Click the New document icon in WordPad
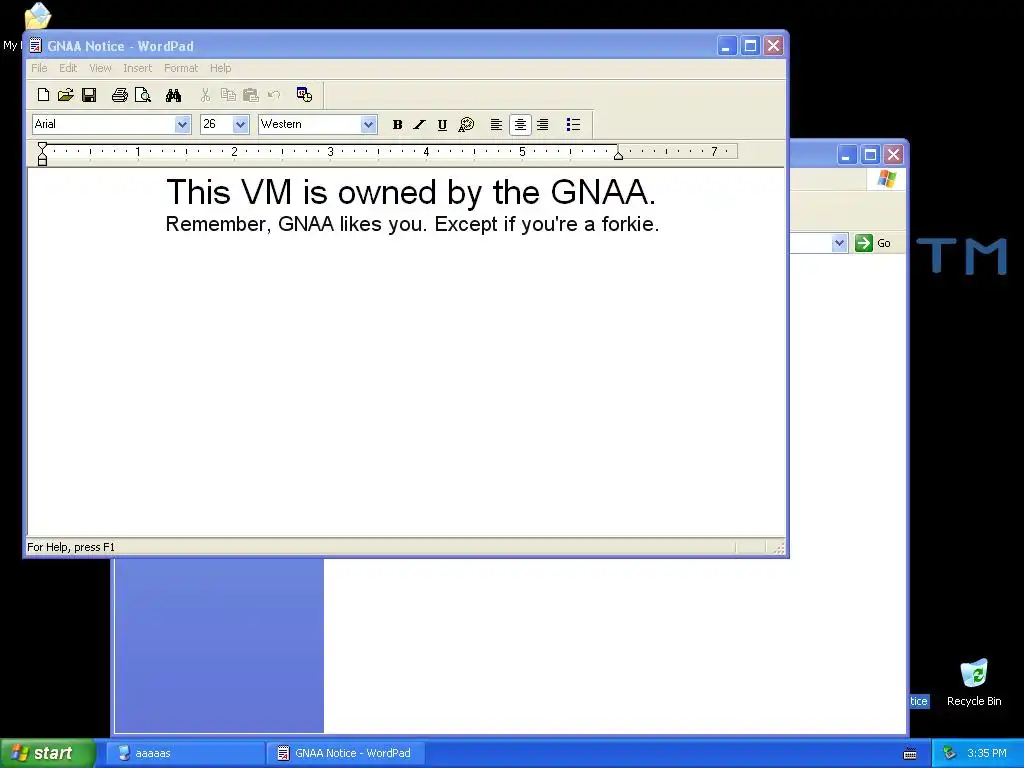The height and width of the screenshot is (768, 1024). coord(43,95)
